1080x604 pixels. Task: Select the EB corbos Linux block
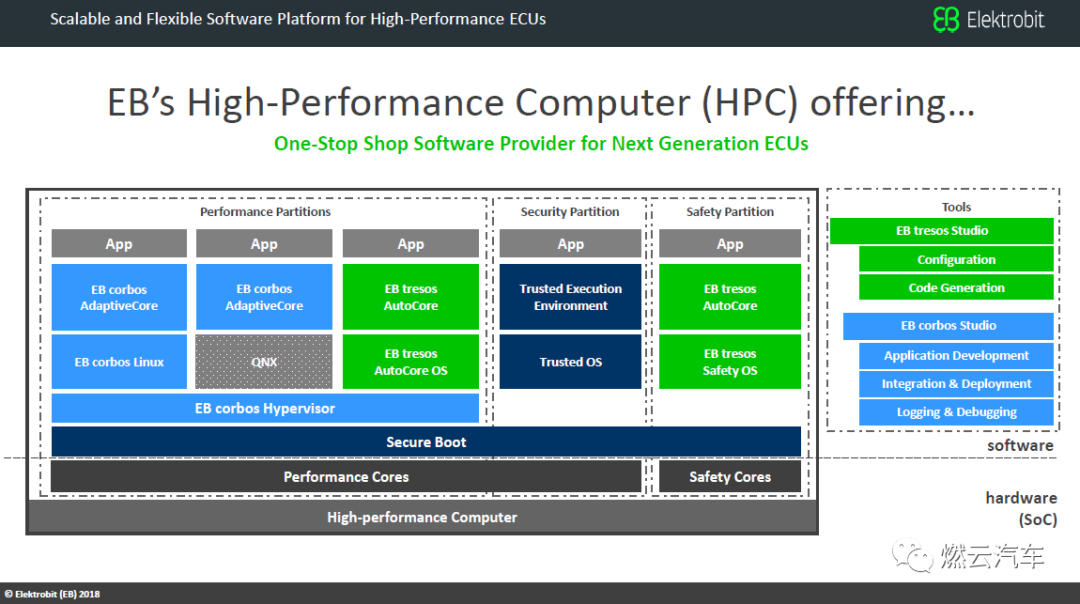119,362
